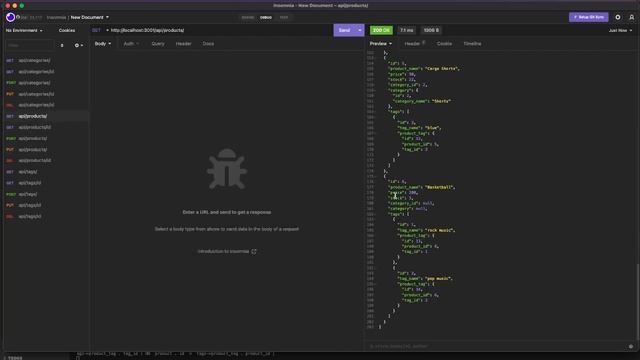Open the Cookies manager
Screen dimensions: 640x360
67,30
